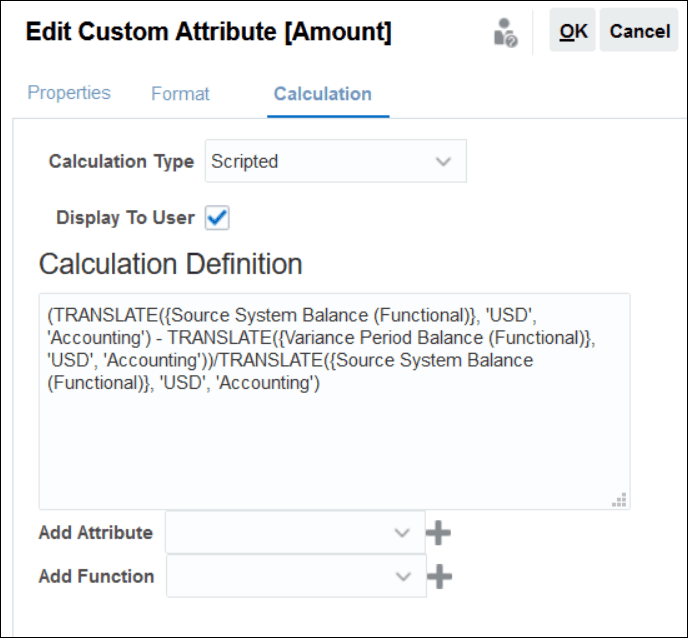Click the Calculation Type label
The width and height of the screenshot is (688, 638).
pyautogui.click(x=121, y=162)
